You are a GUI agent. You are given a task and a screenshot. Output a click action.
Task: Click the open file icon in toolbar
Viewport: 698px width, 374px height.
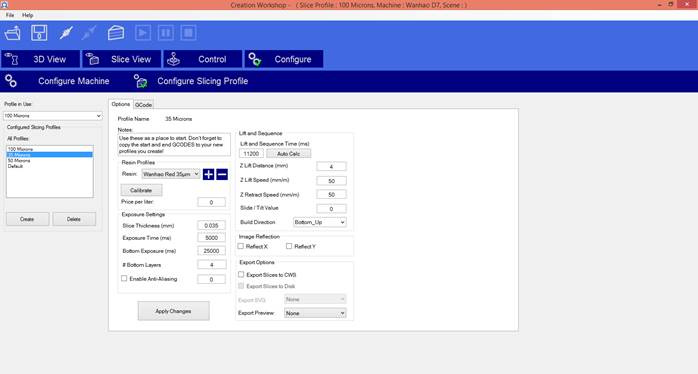coord(12,33)
